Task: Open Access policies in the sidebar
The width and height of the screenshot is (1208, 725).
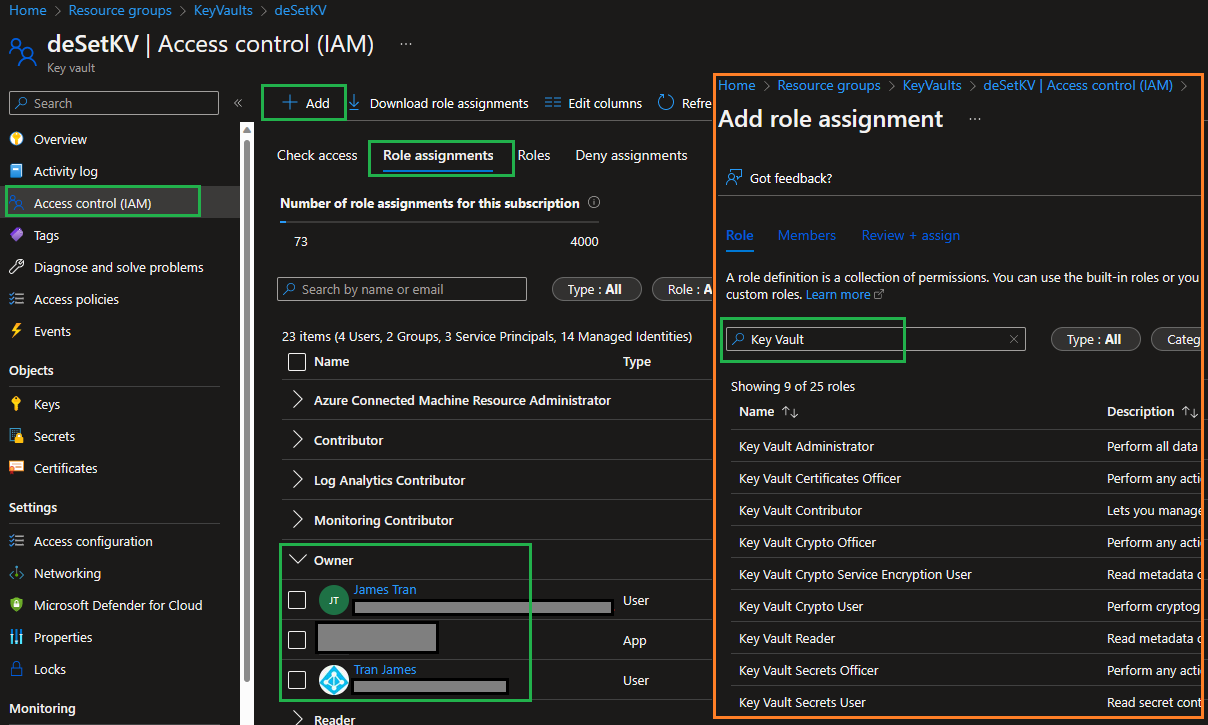Action: [76, 299]
